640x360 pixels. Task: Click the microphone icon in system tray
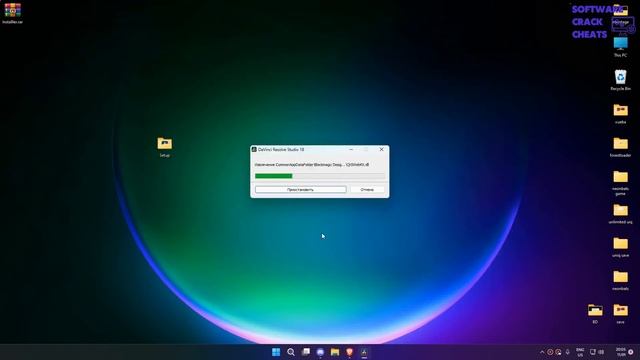coord(567,352)
